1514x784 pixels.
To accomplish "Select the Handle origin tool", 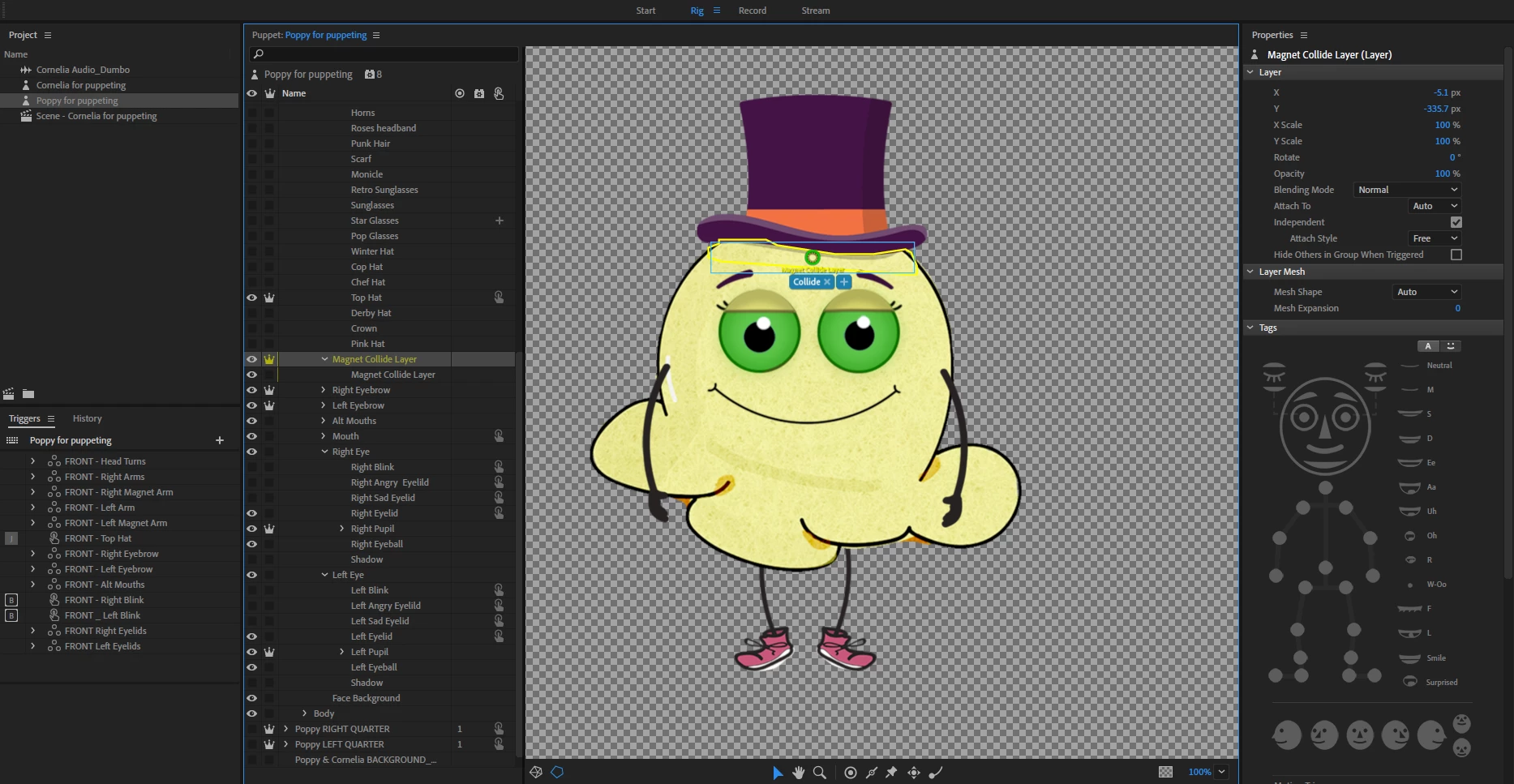I will coord(851,773).
